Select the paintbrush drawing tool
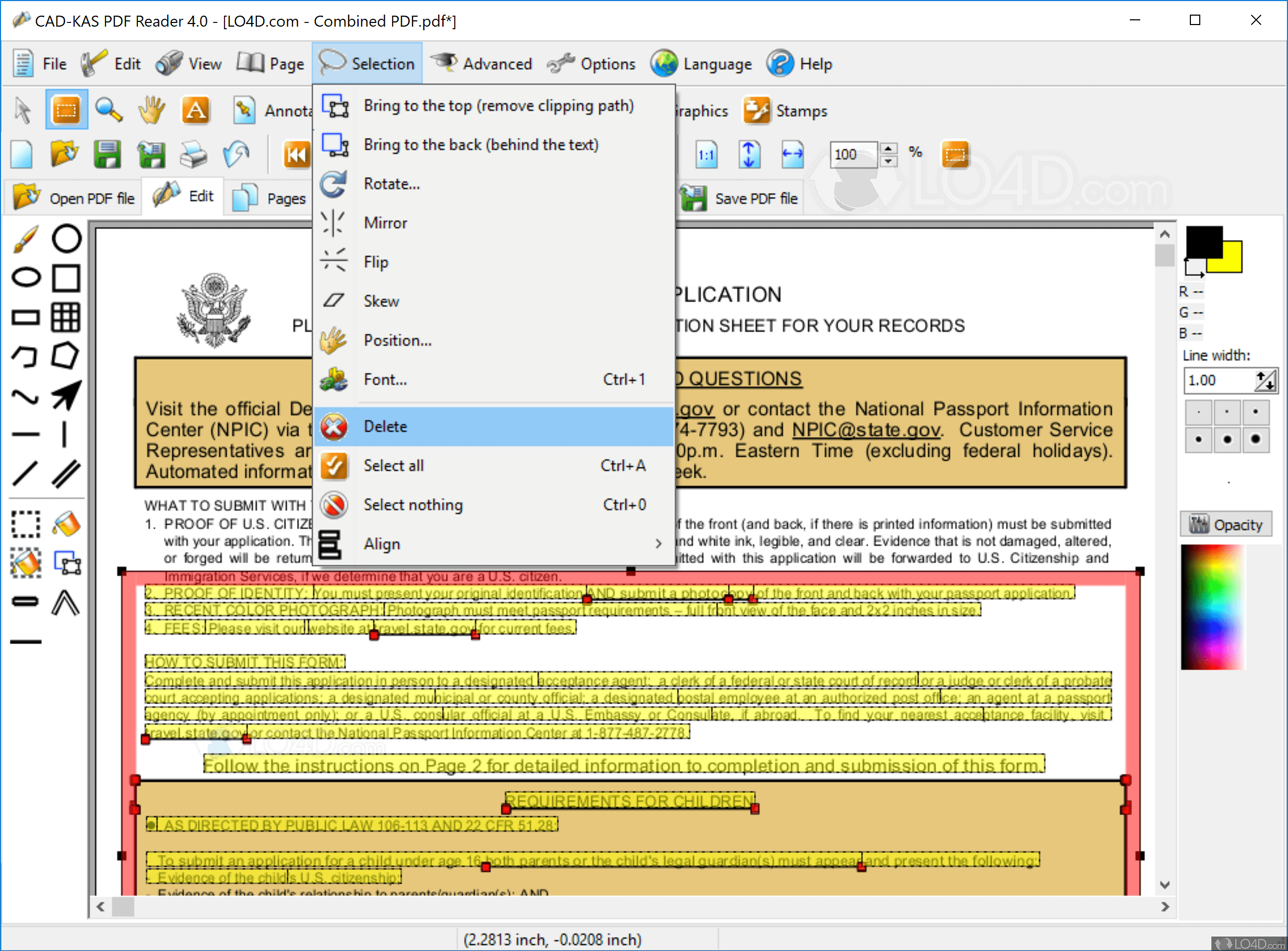This screenshot has width=1288, height=951. 26,239
